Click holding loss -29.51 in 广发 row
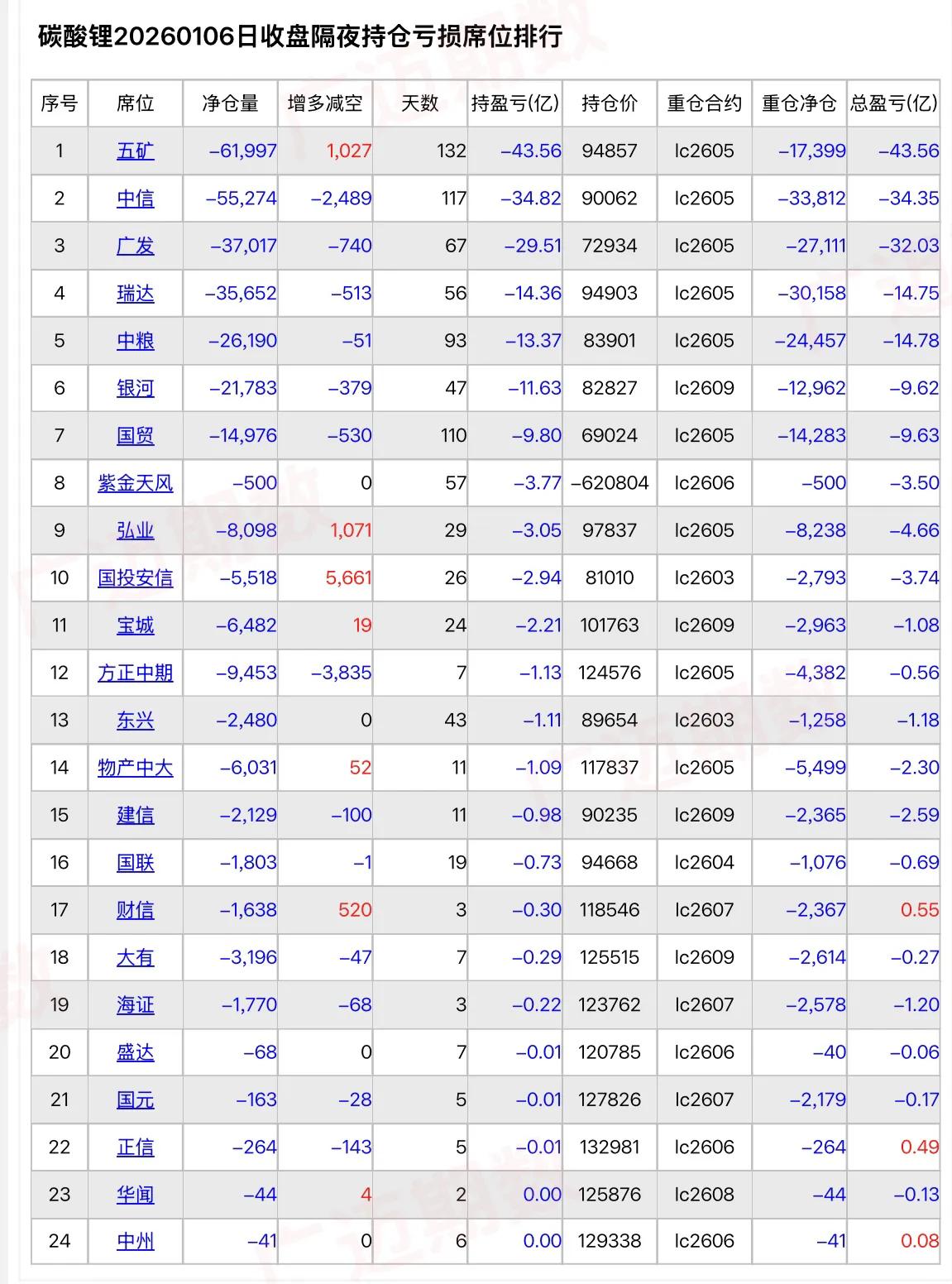The height and width of the screenshot is (1284, 952). point(531,246)
